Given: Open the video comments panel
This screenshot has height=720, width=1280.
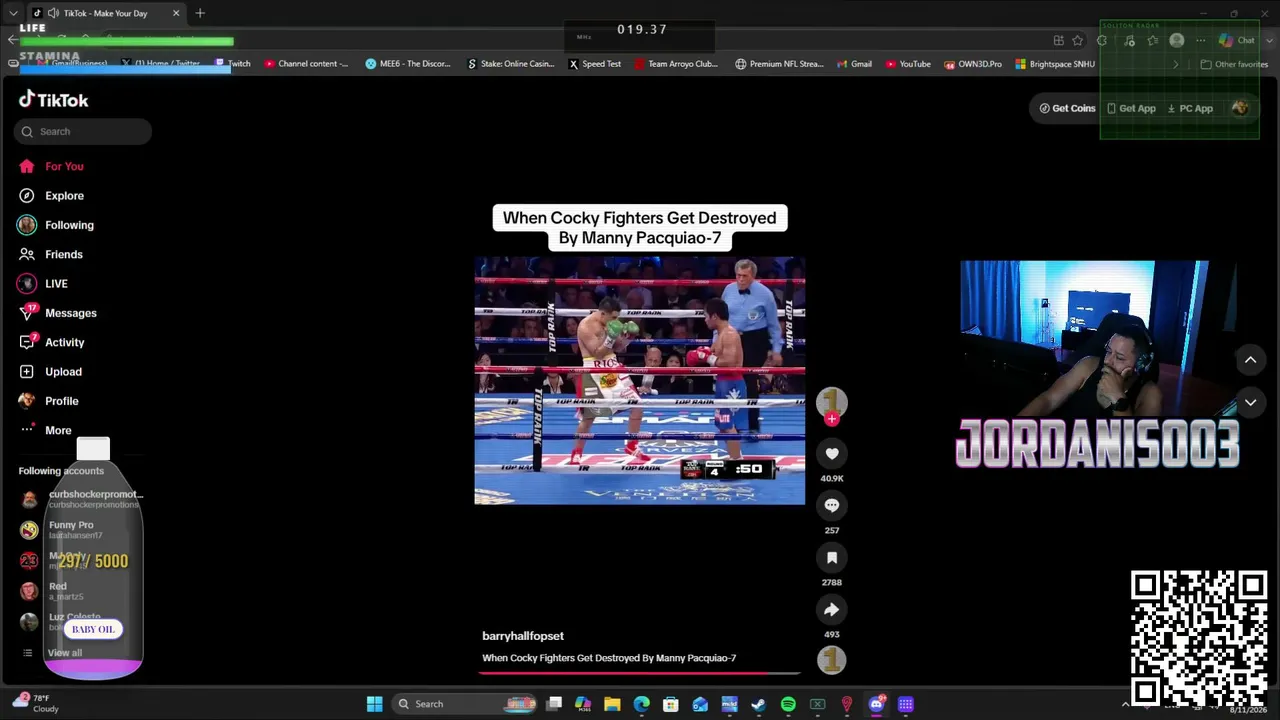Looking at the screenshot, I should point(831,506).
